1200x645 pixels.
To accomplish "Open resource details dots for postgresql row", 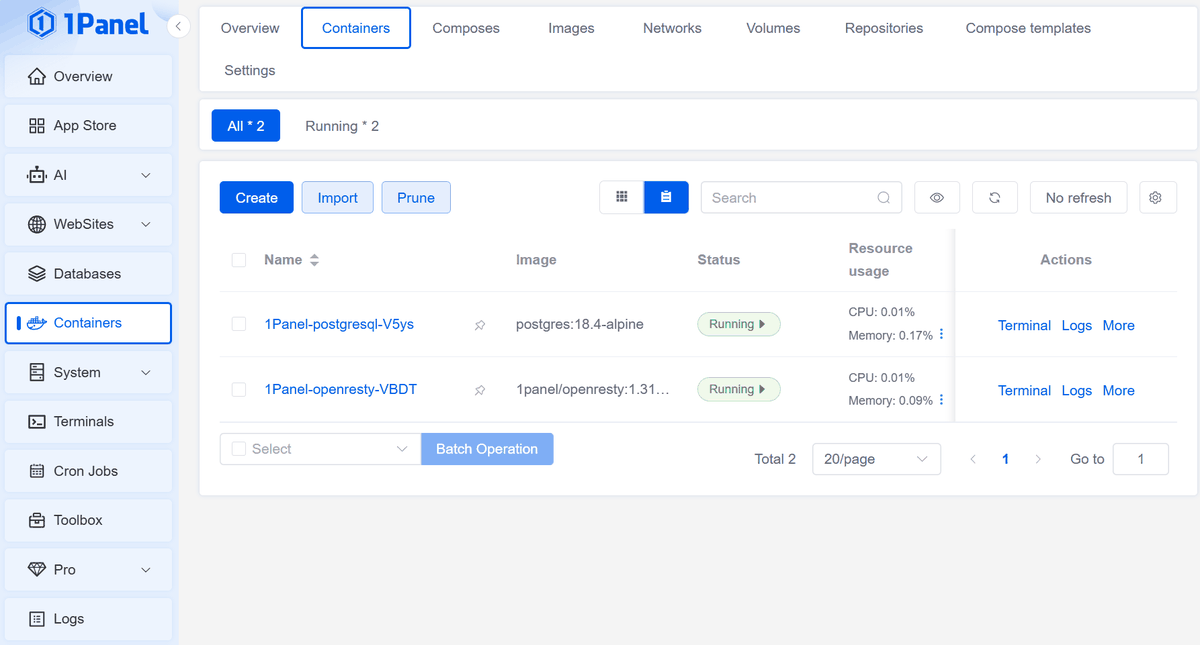I will click(x=942, y=335).
